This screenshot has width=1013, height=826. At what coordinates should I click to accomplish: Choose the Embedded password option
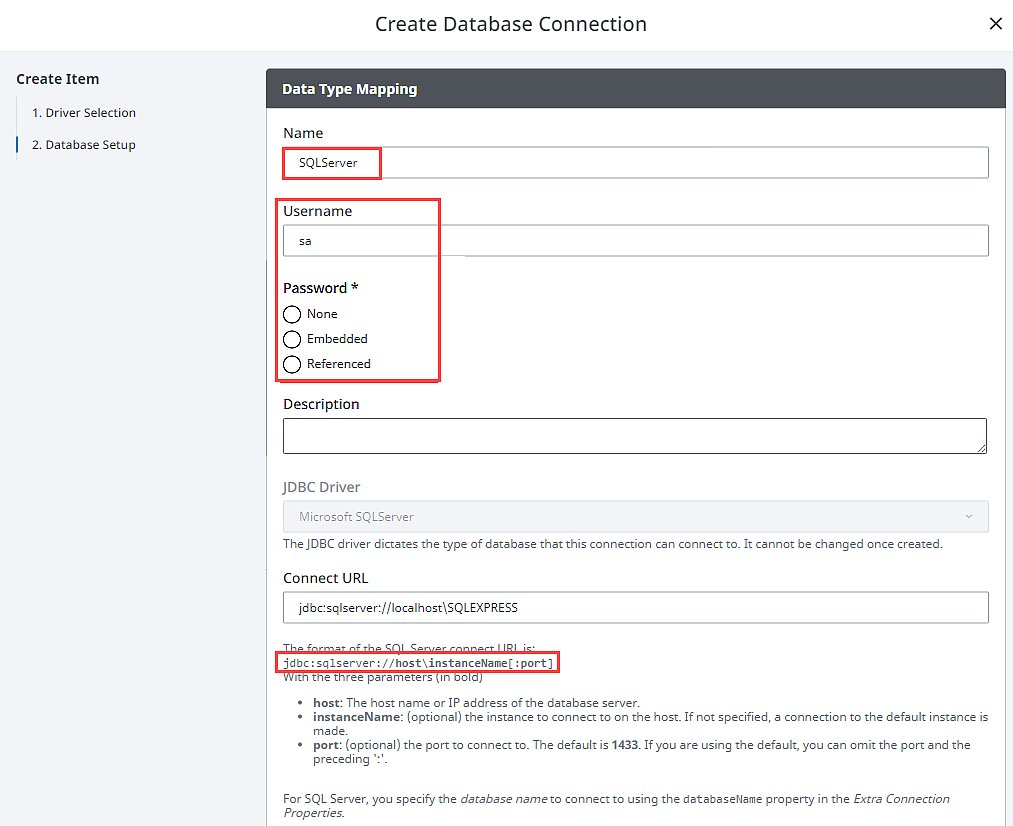(x=292, y=339)
